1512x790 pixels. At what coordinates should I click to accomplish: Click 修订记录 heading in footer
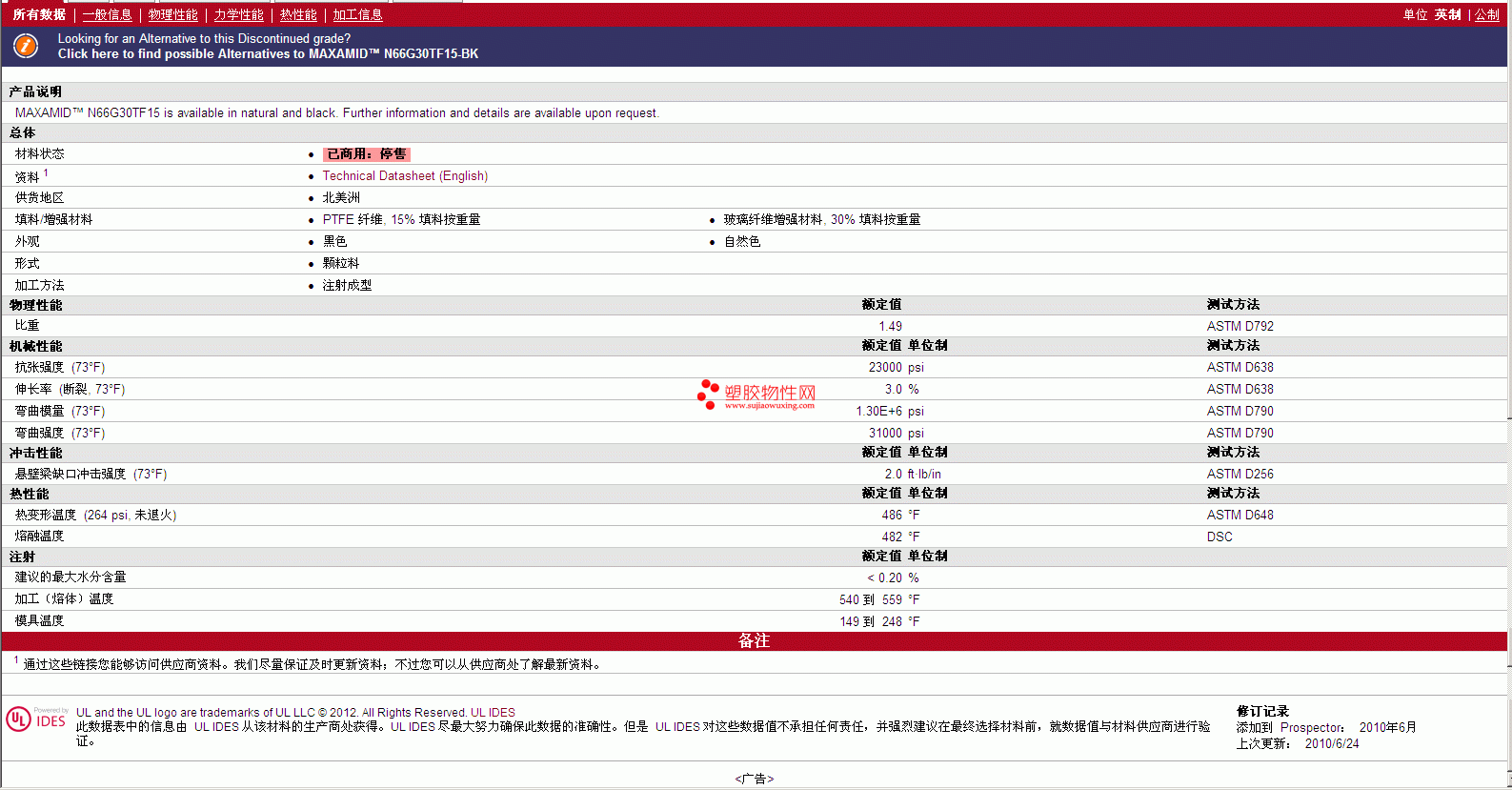[x=1262, y=712]
